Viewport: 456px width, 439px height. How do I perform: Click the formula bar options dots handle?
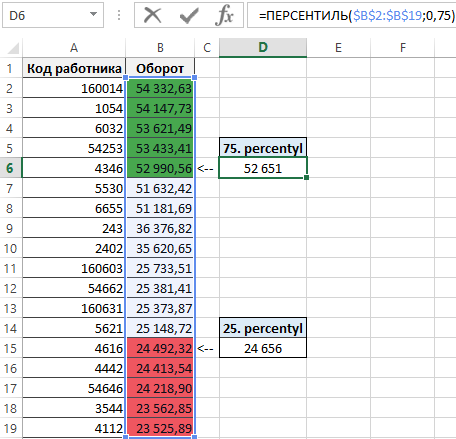(x=119, y=15)
